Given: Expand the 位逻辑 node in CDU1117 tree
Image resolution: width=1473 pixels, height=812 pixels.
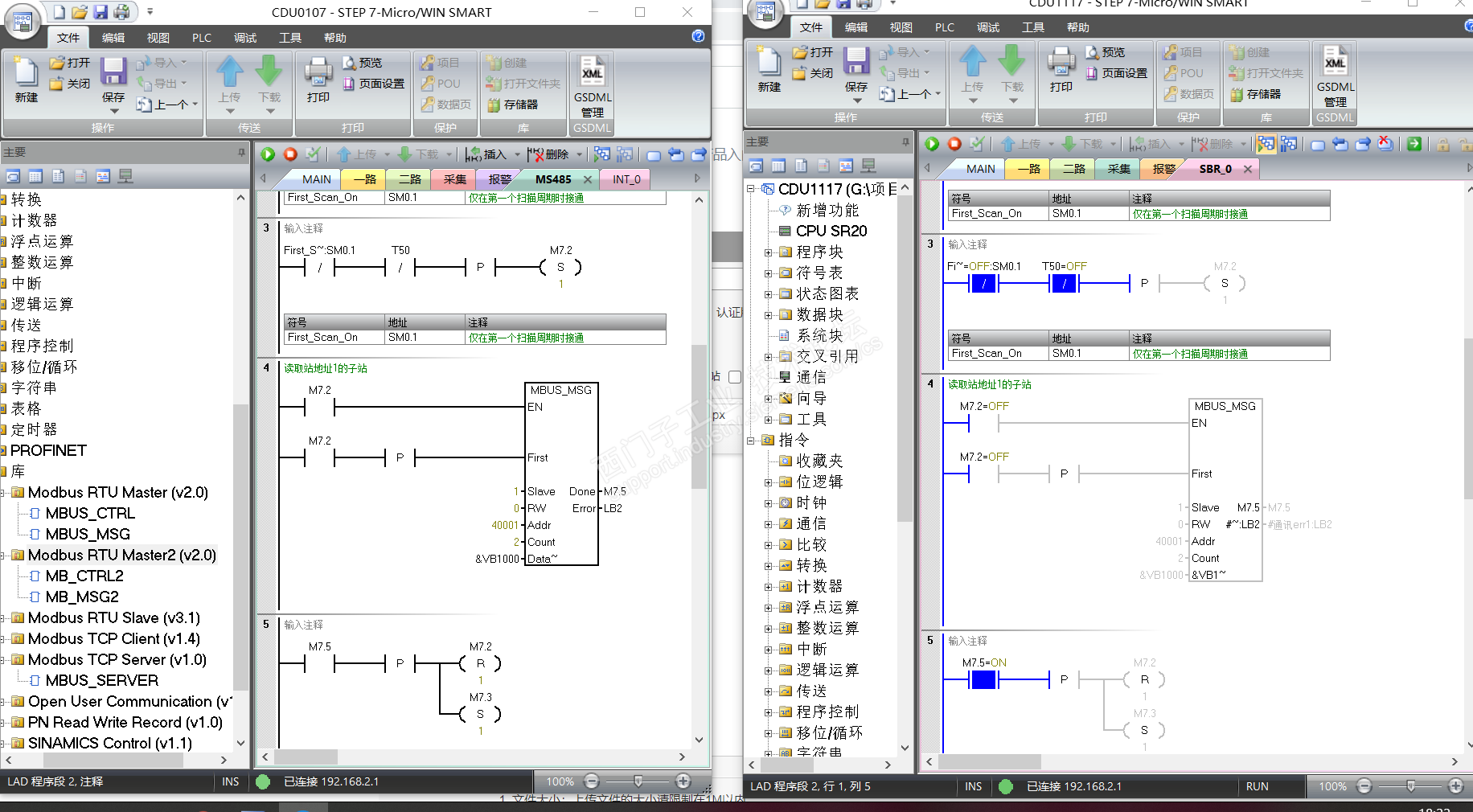Looking at the screenshot, I should (768, 482).
